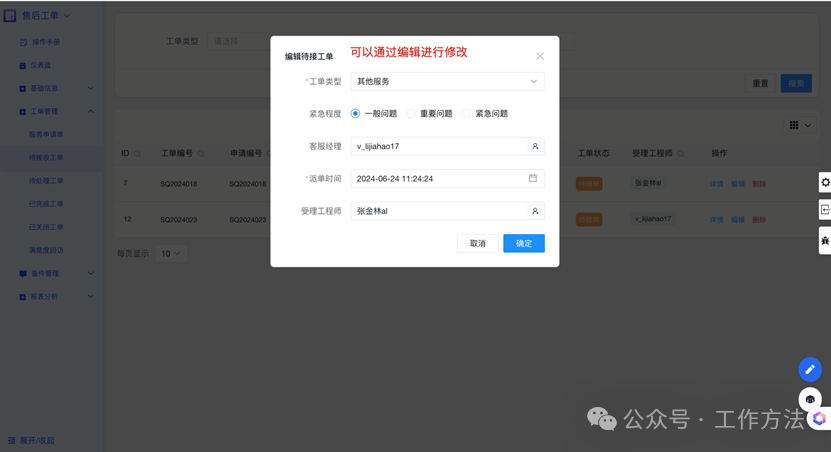Open 待处理工单 in the sidebar
Viewport: 831px width, 452px height.
(46, 181)
